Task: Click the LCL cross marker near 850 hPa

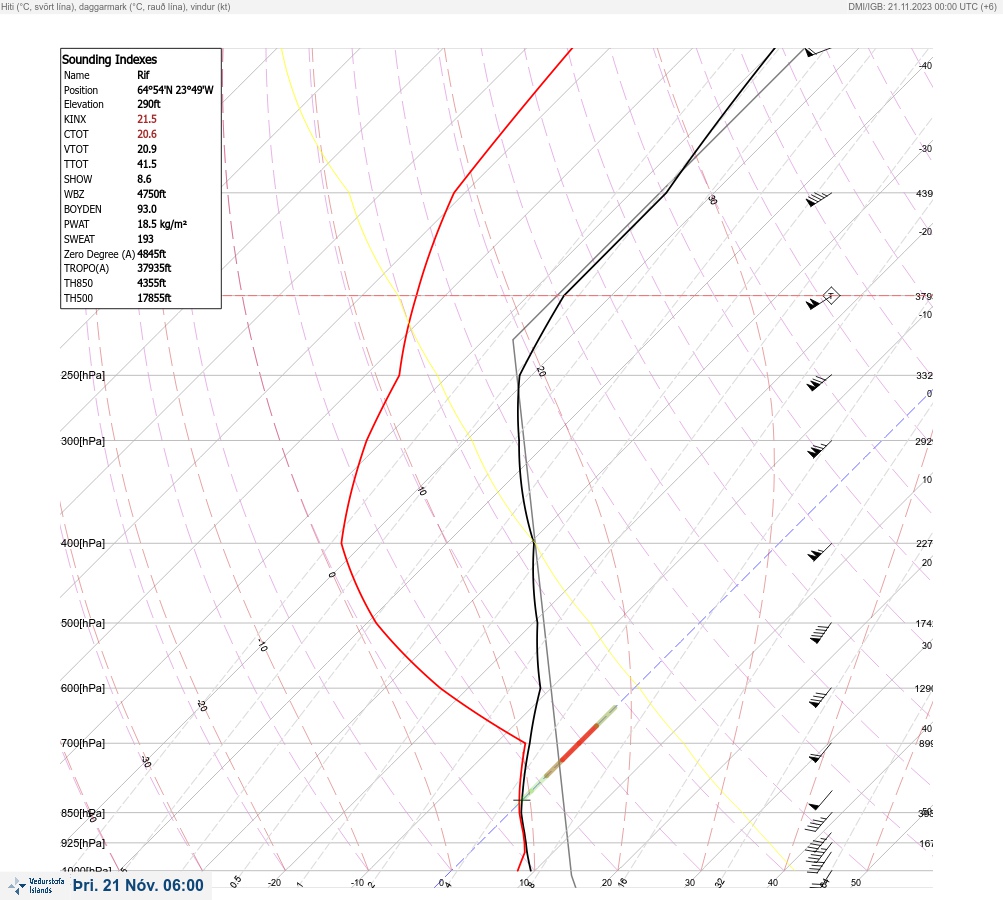Action: pyautogui.click(x=522, y=800)
